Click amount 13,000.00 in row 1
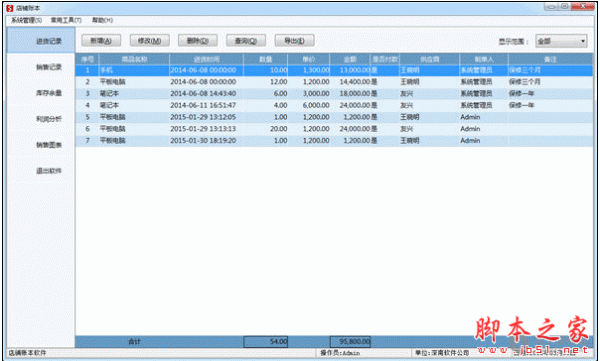This screenshot has height=361, width=600. coord(355,70)
